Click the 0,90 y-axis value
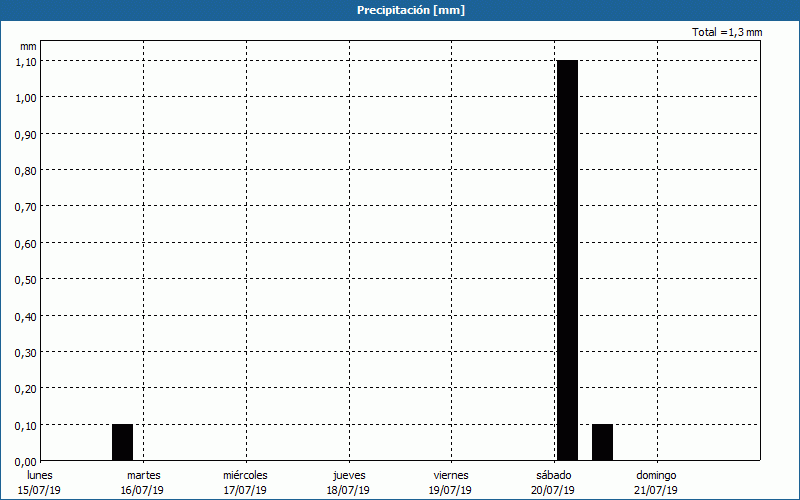This screenshot has width=800, height=500. [x=26, y=135]
